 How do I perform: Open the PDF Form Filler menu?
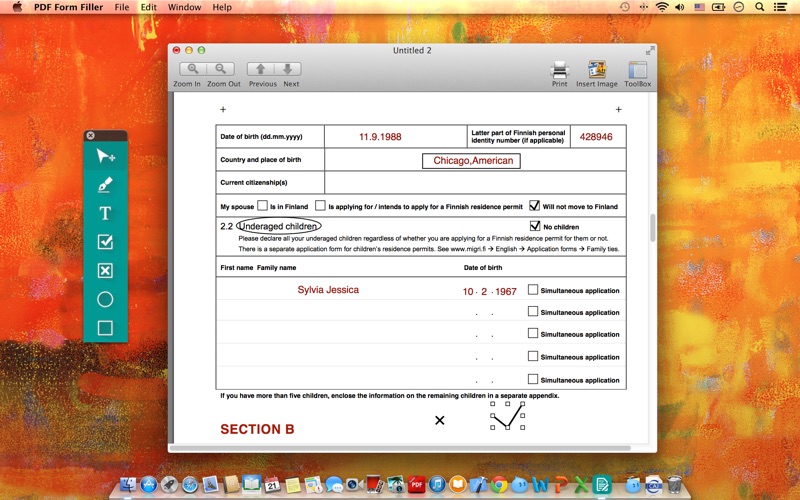click(68, 7)
